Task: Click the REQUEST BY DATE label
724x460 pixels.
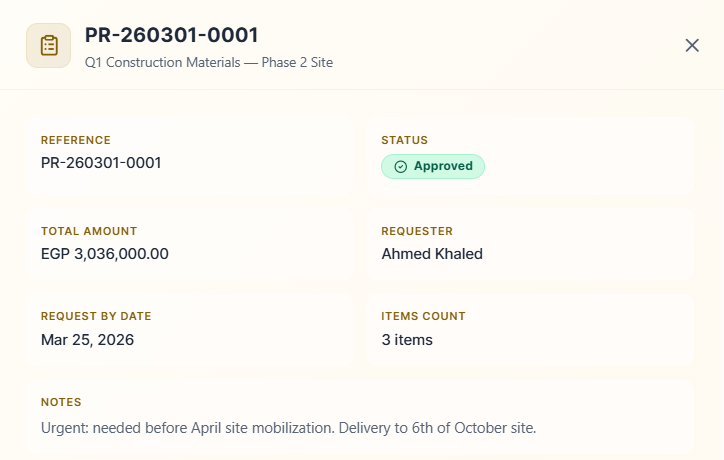Action: [96, 316]
